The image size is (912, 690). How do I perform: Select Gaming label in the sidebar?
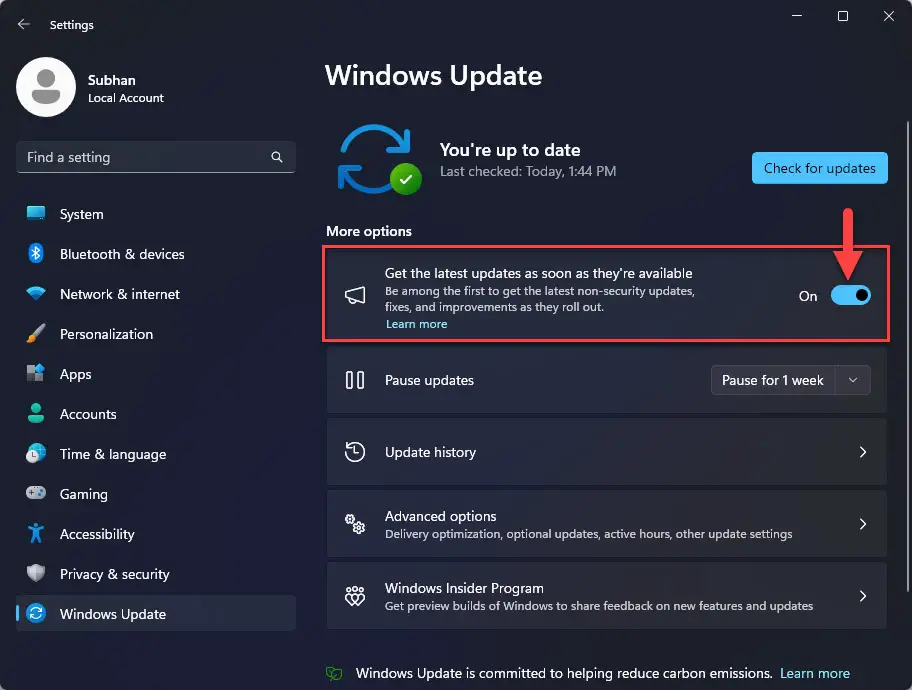[84, 494]
